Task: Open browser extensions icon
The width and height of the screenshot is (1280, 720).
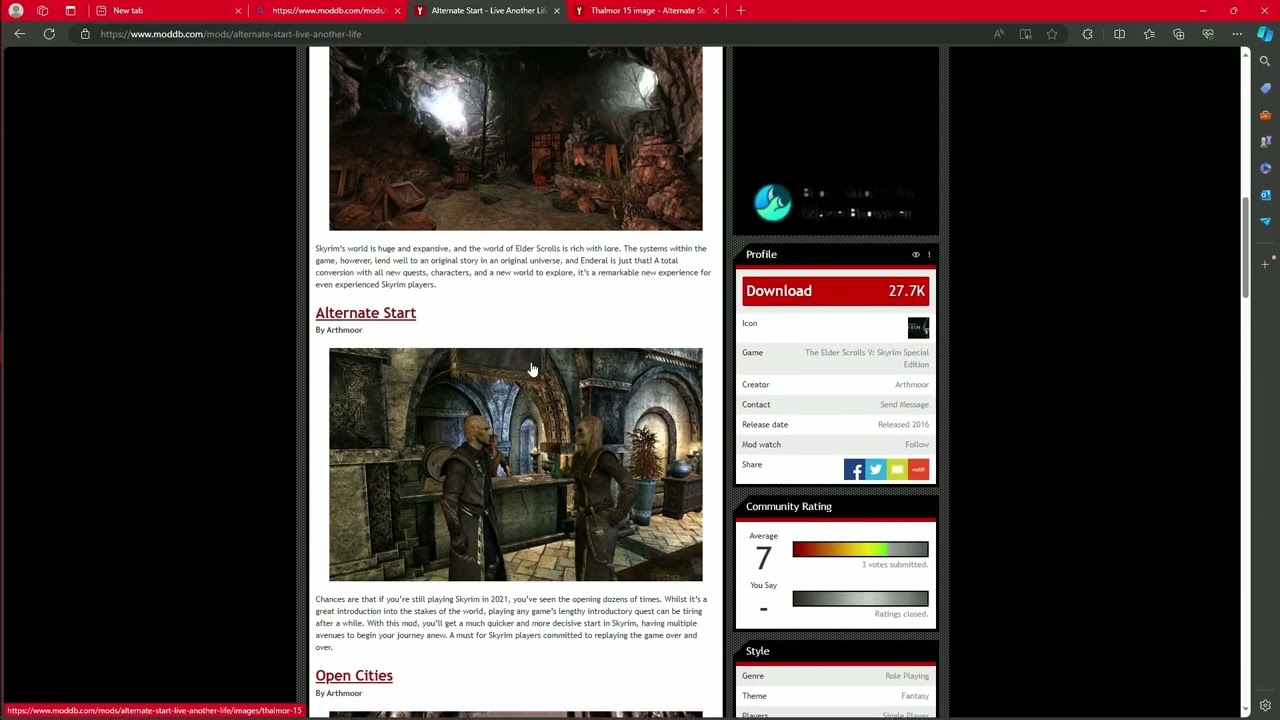Action: (1087, 34)
